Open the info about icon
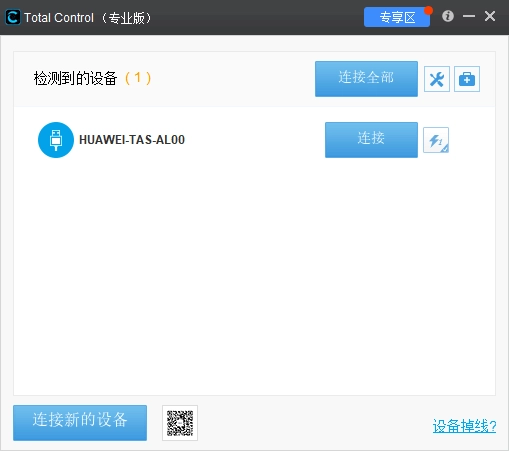509x451 pixels. (448, 16)
